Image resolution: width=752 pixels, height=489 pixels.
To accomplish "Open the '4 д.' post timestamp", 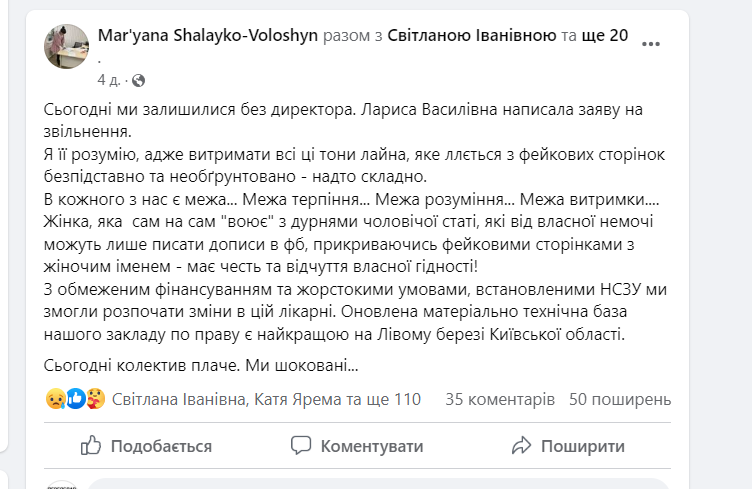I will [x=108, y=80].
